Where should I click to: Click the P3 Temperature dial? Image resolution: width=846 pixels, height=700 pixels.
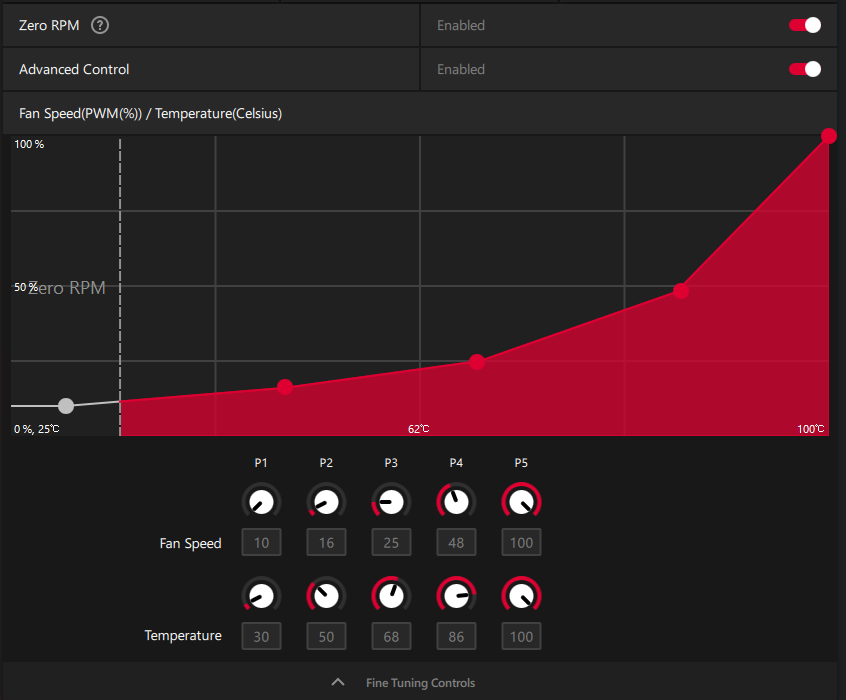pyautogui.click(x=391, y=596)
